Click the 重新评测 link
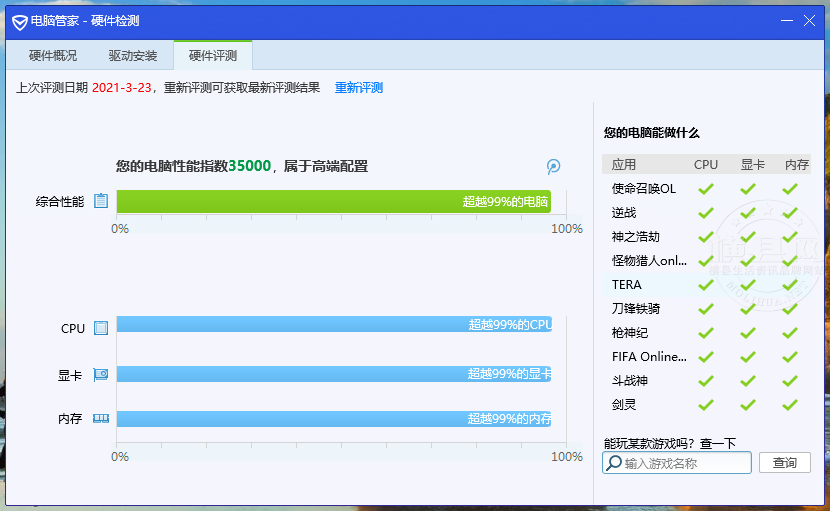Viewport: 830px width, 511px height. click(358, 87)
